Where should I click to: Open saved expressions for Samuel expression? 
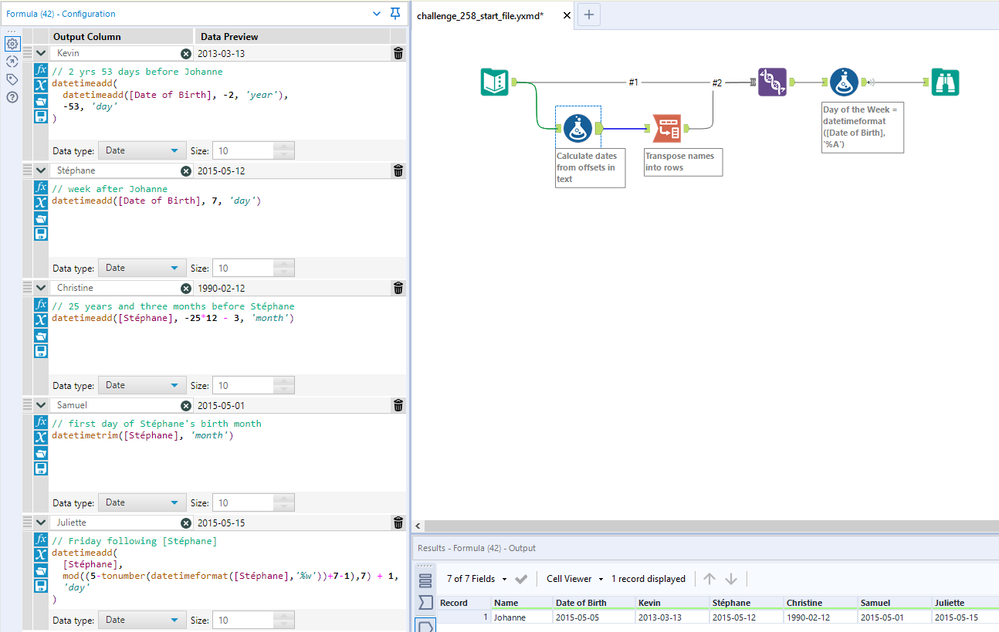[x=41, y=452]
